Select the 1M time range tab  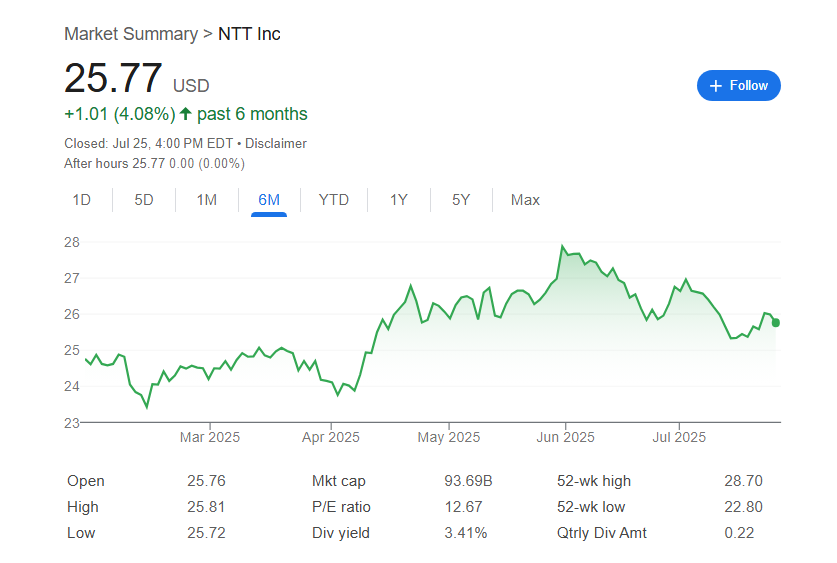click(207, 200)
